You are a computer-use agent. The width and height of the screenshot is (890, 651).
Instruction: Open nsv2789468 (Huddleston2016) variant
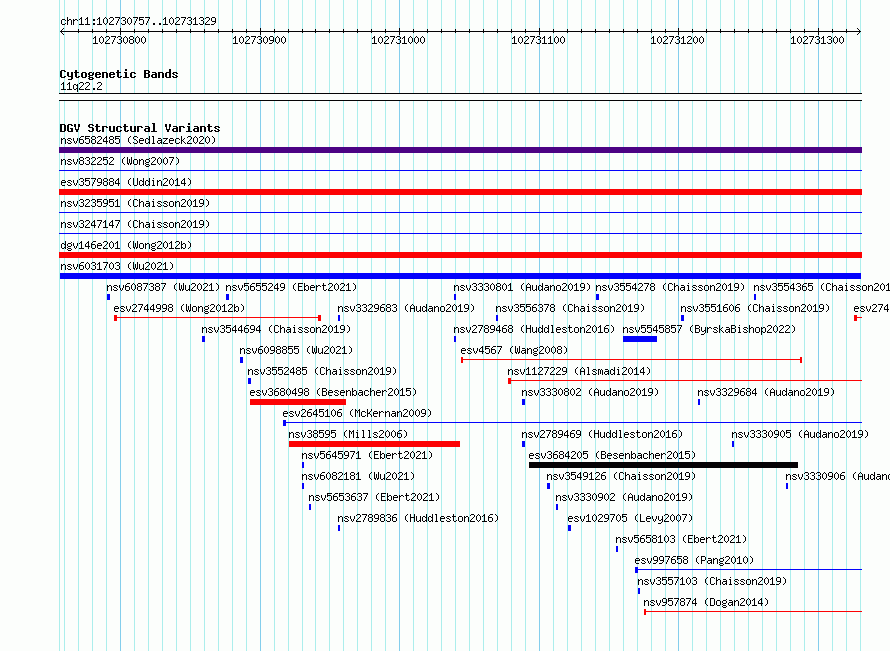pyautogui.click(x=534, y=329)
